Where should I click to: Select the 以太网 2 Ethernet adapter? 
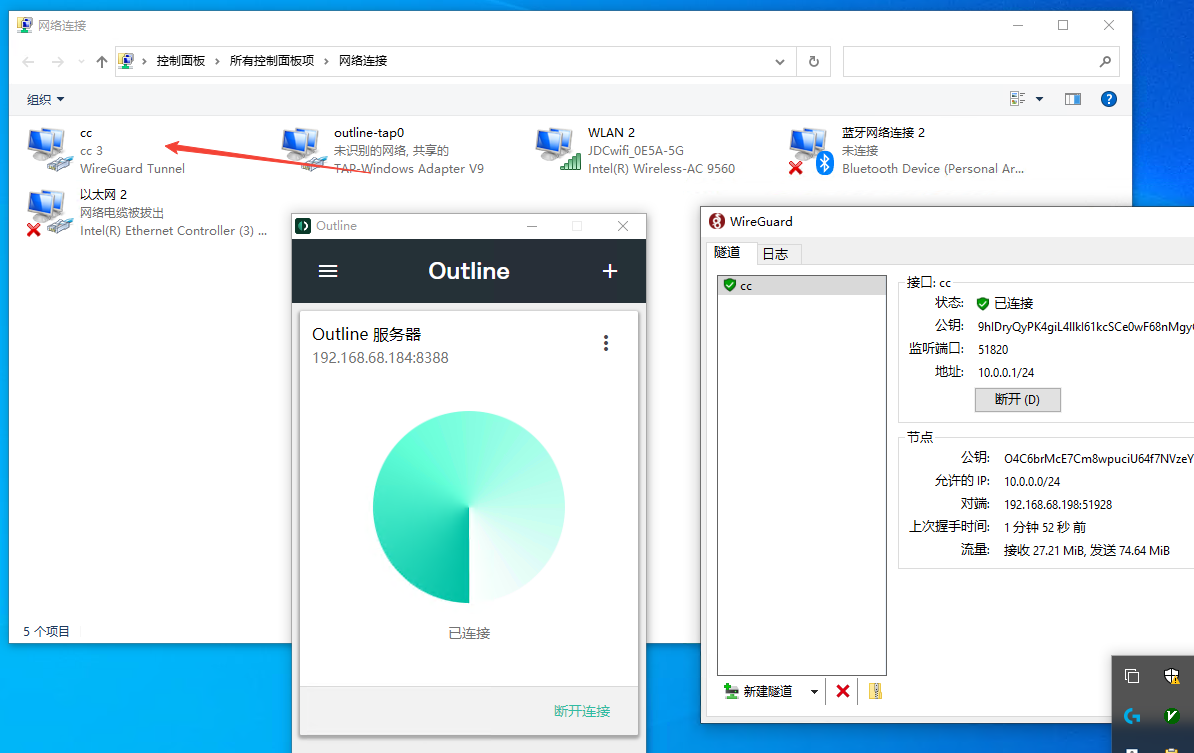[146, 213]
